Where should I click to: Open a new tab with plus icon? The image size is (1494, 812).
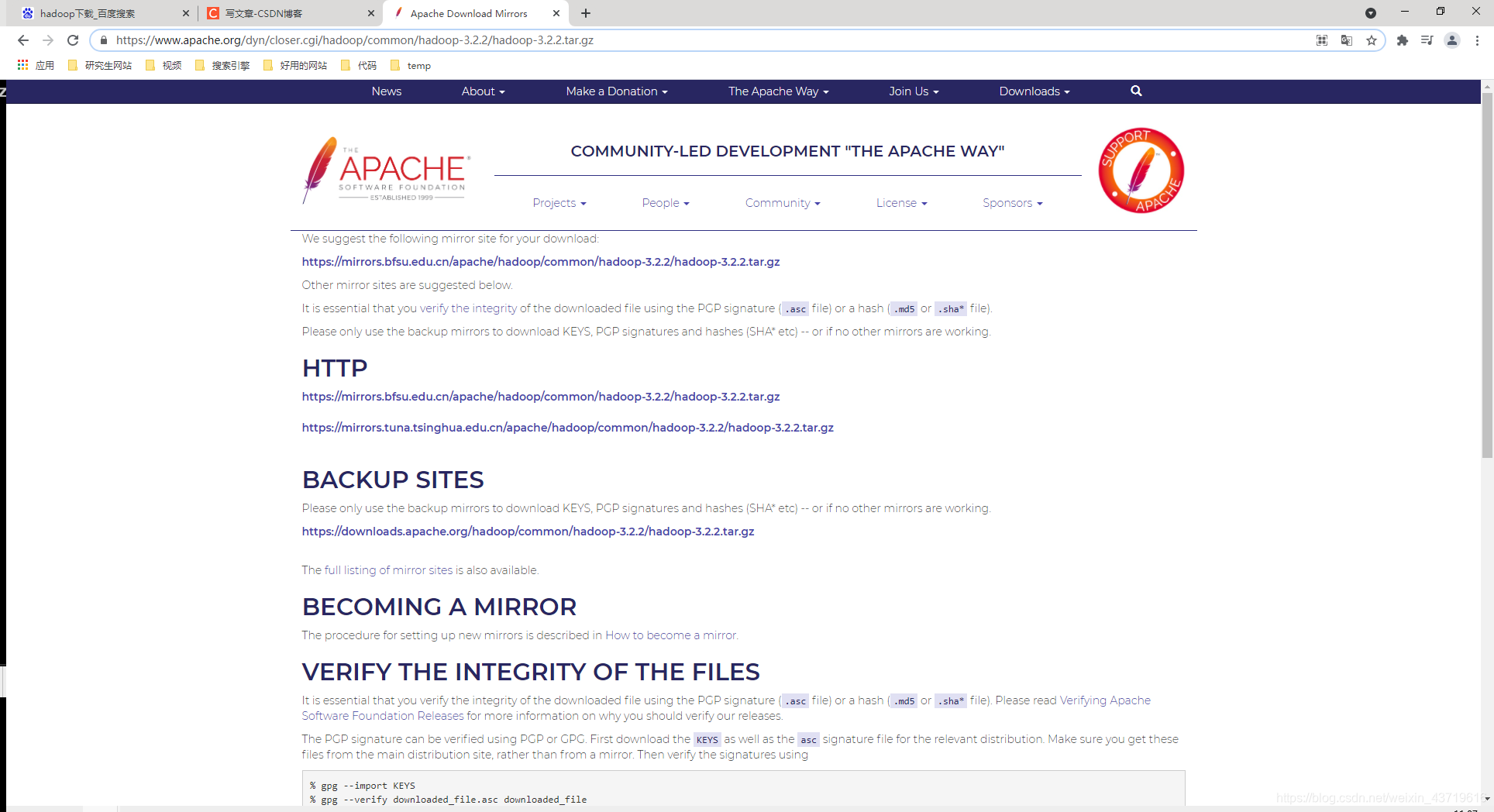(x=586, y=13)
